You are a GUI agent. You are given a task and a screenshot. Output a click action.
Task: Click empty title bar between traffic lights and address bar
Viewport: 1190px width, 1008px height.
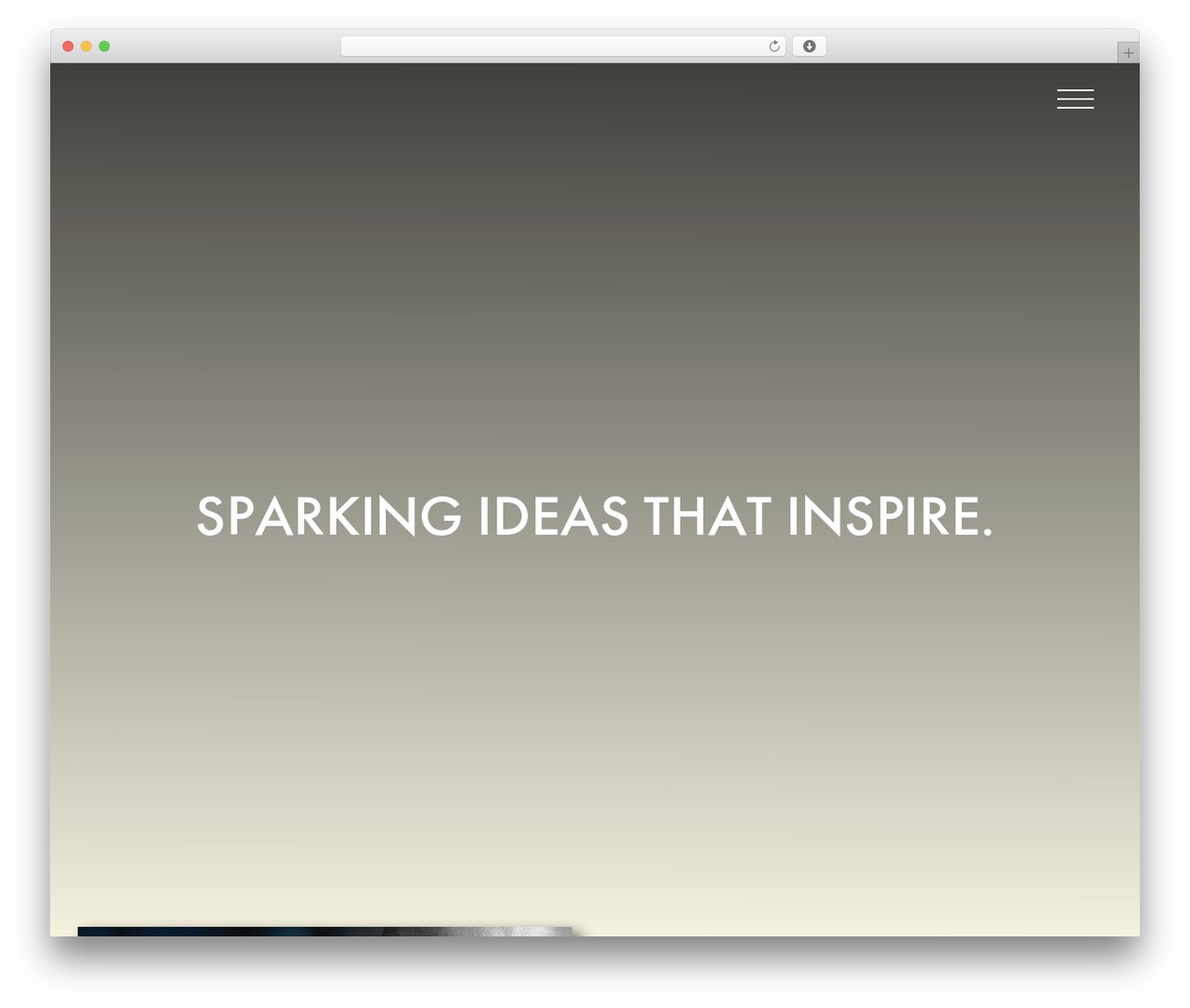[223, 46]
